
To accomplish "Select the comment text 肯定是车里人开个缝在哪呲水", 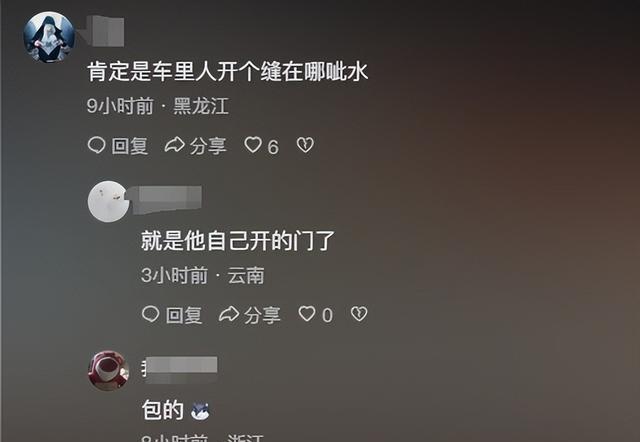I will tap(228, 72).
